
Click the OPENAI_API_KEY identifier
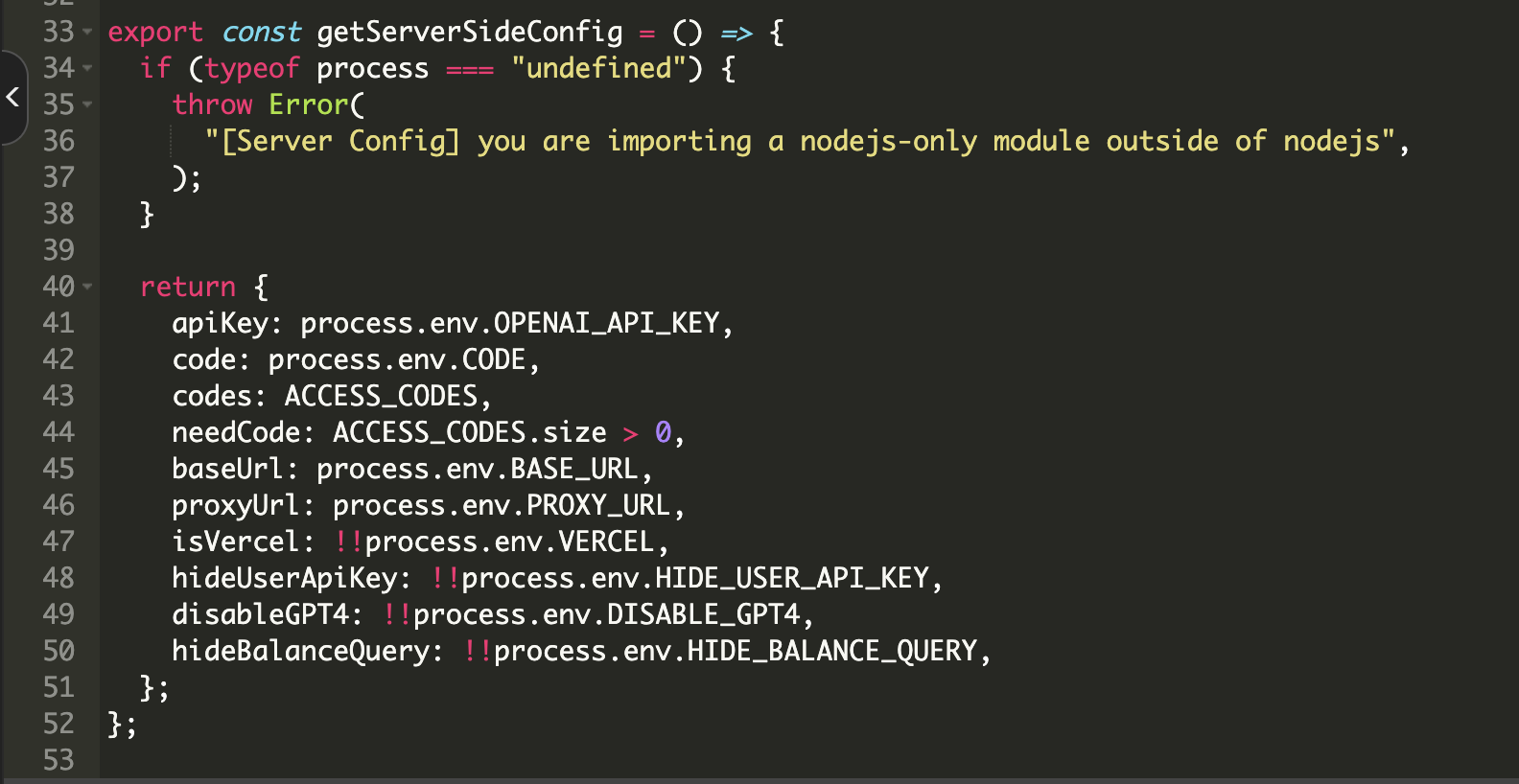click(606, 324)
